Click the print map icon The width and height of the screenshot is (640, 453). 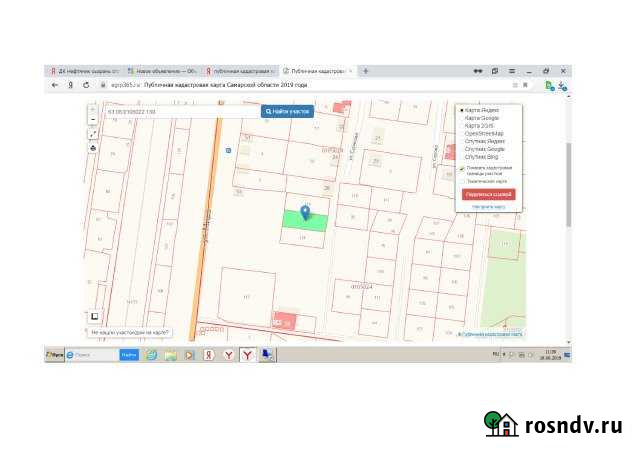pos(93,147)
